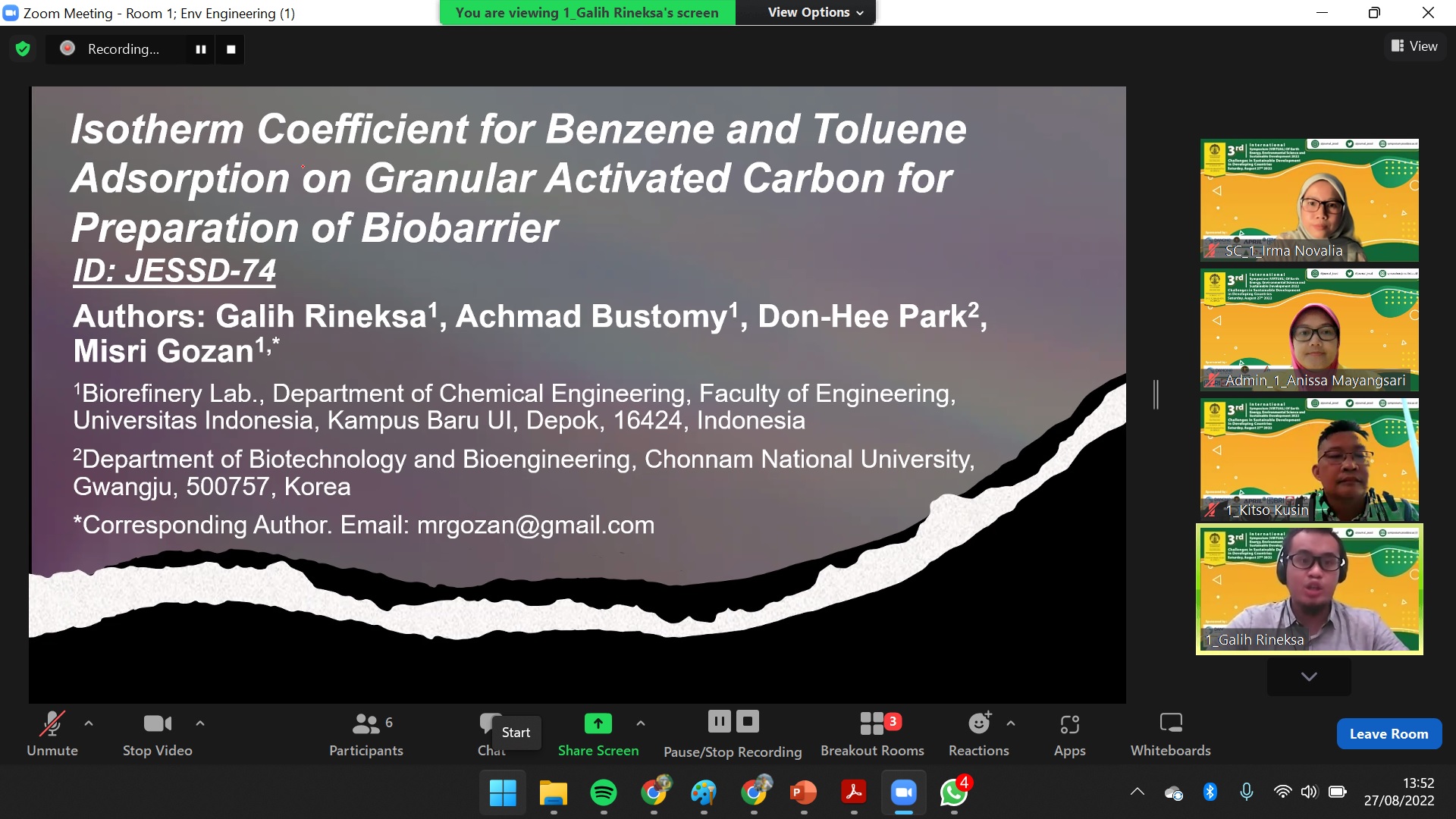Expand audio options arrow beside Unmute

[89, 723]
